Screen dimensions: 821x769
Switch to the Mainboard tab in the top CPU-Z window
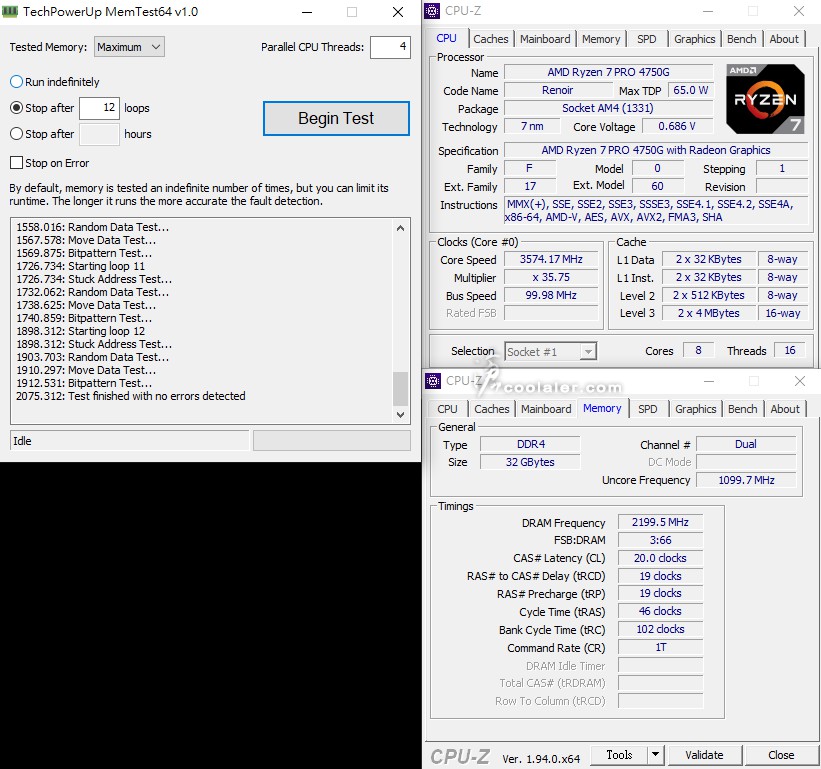pos(545,39)
